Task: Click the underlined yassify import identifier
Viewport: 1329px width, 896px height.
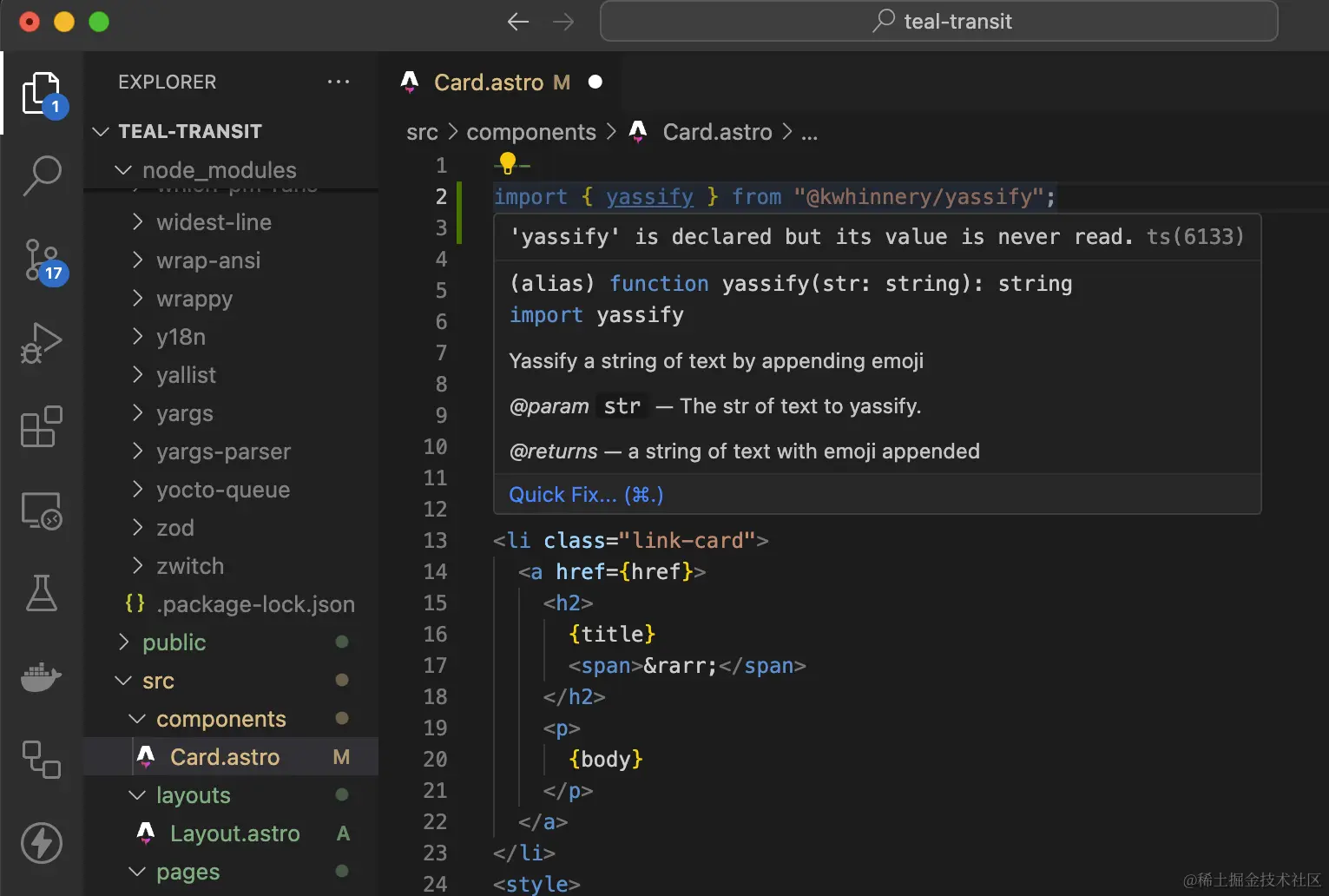Action: 649,197
